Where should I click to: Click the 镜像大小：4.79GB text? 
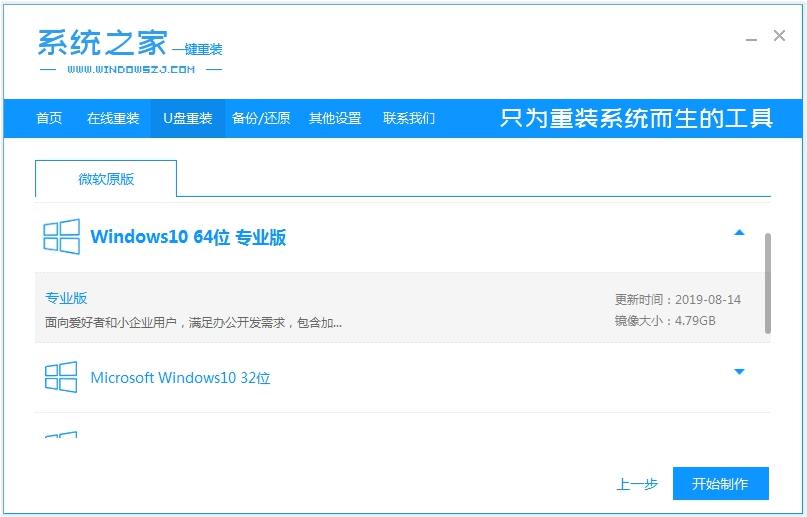[665, 320]
